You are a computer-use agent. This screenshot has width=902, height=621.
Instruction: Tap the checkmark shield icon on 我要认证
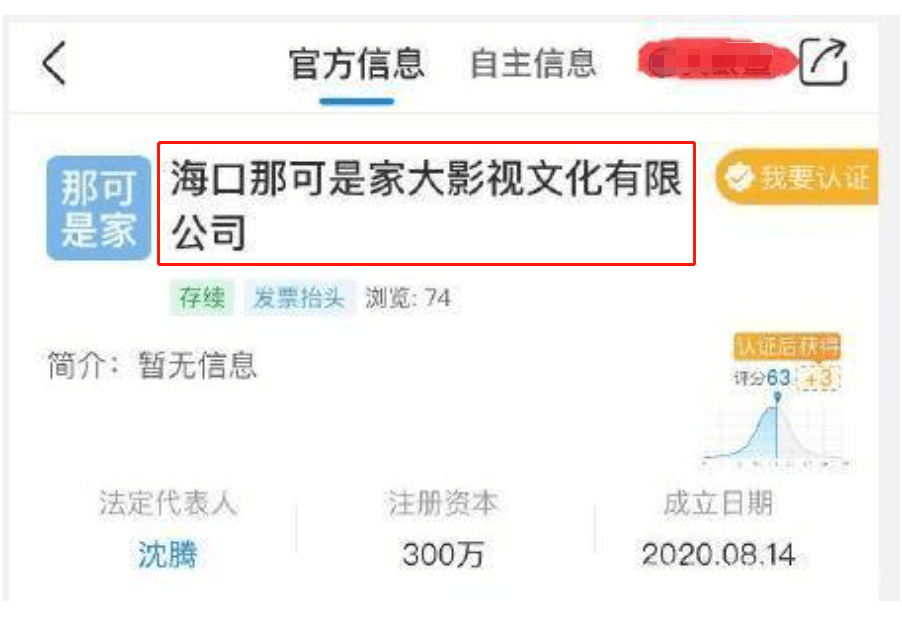739,177
